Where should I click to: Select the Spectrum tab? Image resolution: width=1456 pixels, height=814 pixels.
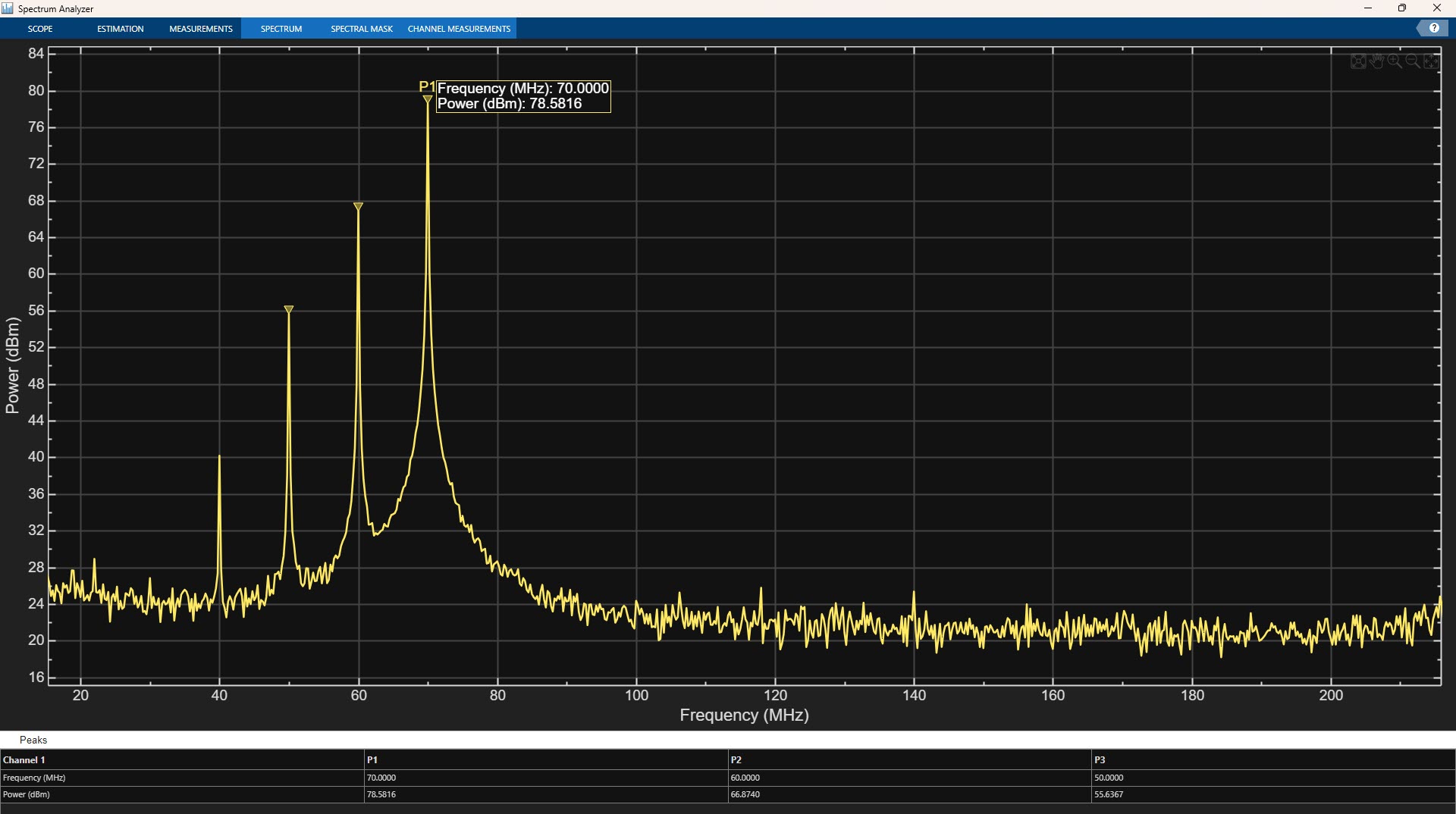coord(281,29)
